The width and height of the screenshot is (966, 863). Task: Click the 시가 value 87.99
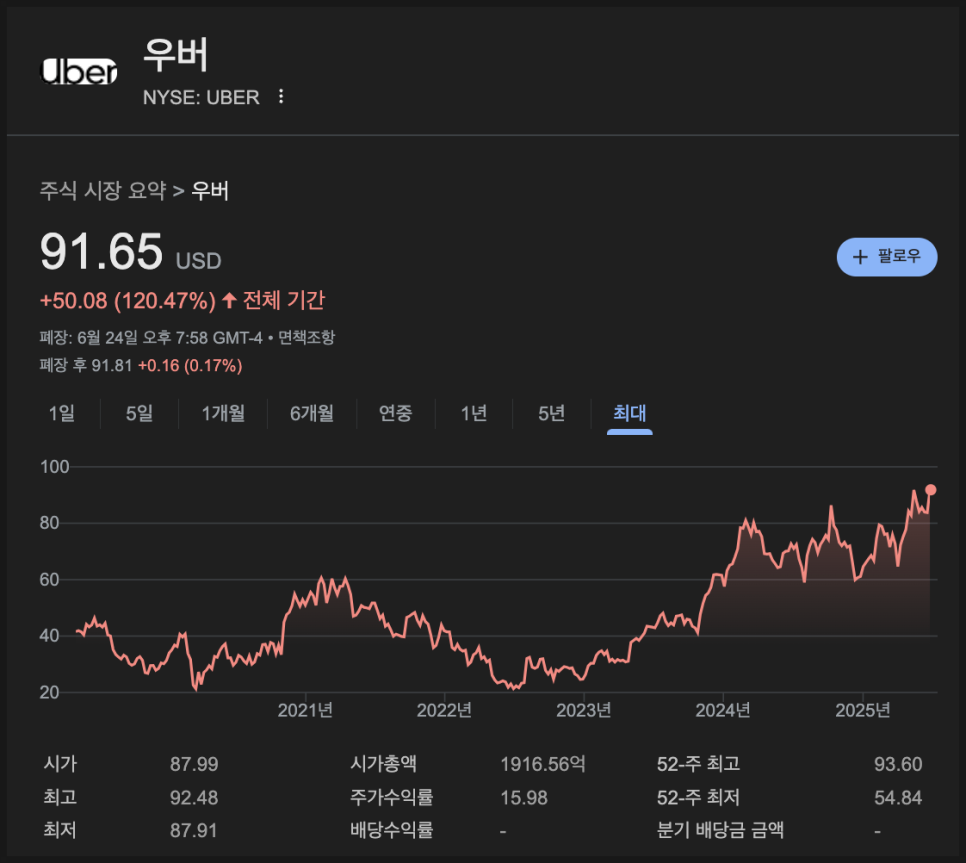click(194, 764)
